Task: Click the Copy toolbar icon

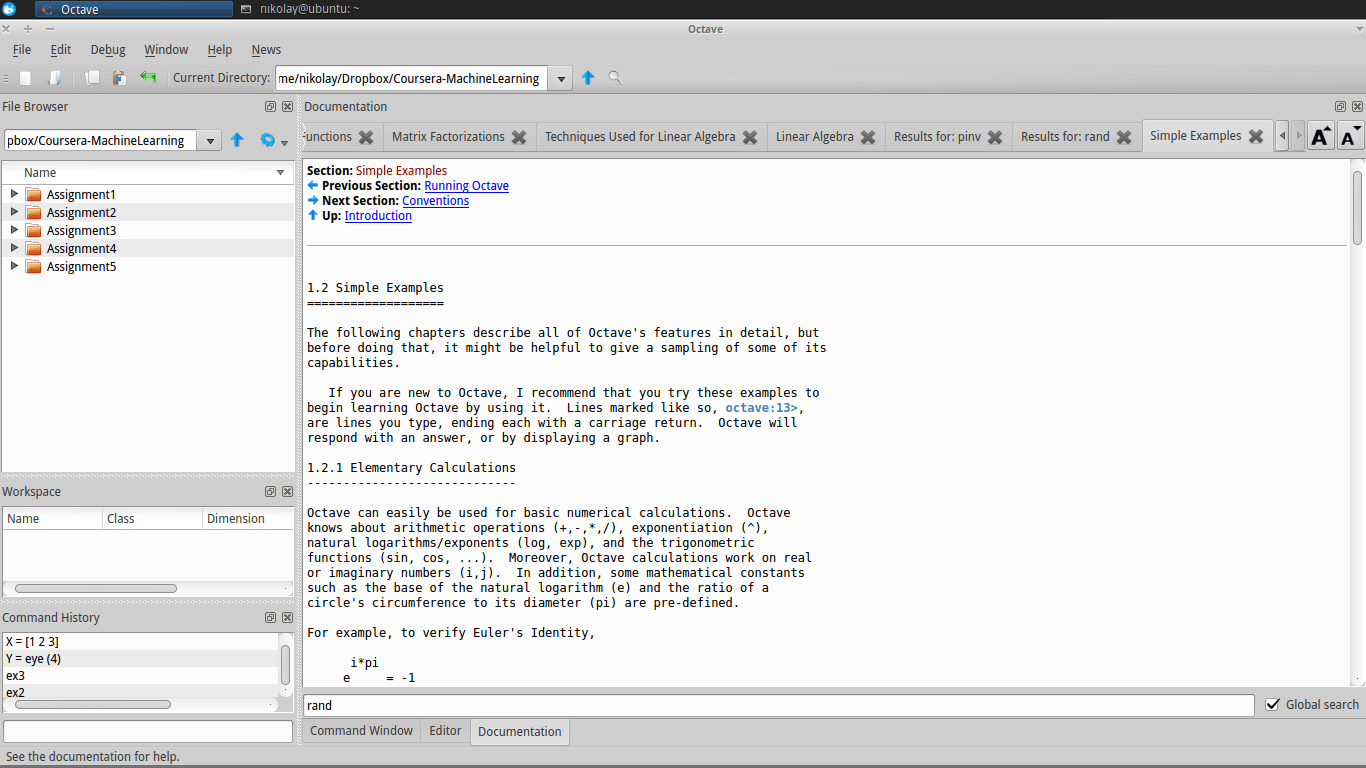Action: (93, 77)
